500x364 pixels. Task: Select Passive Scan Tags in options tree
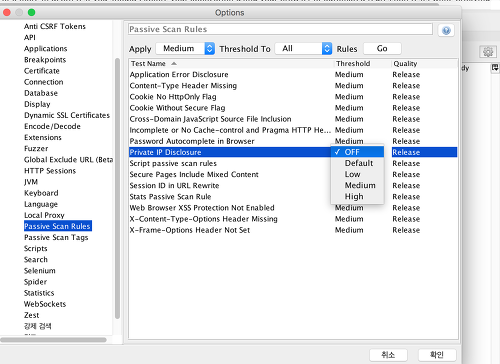pos(56,237)
